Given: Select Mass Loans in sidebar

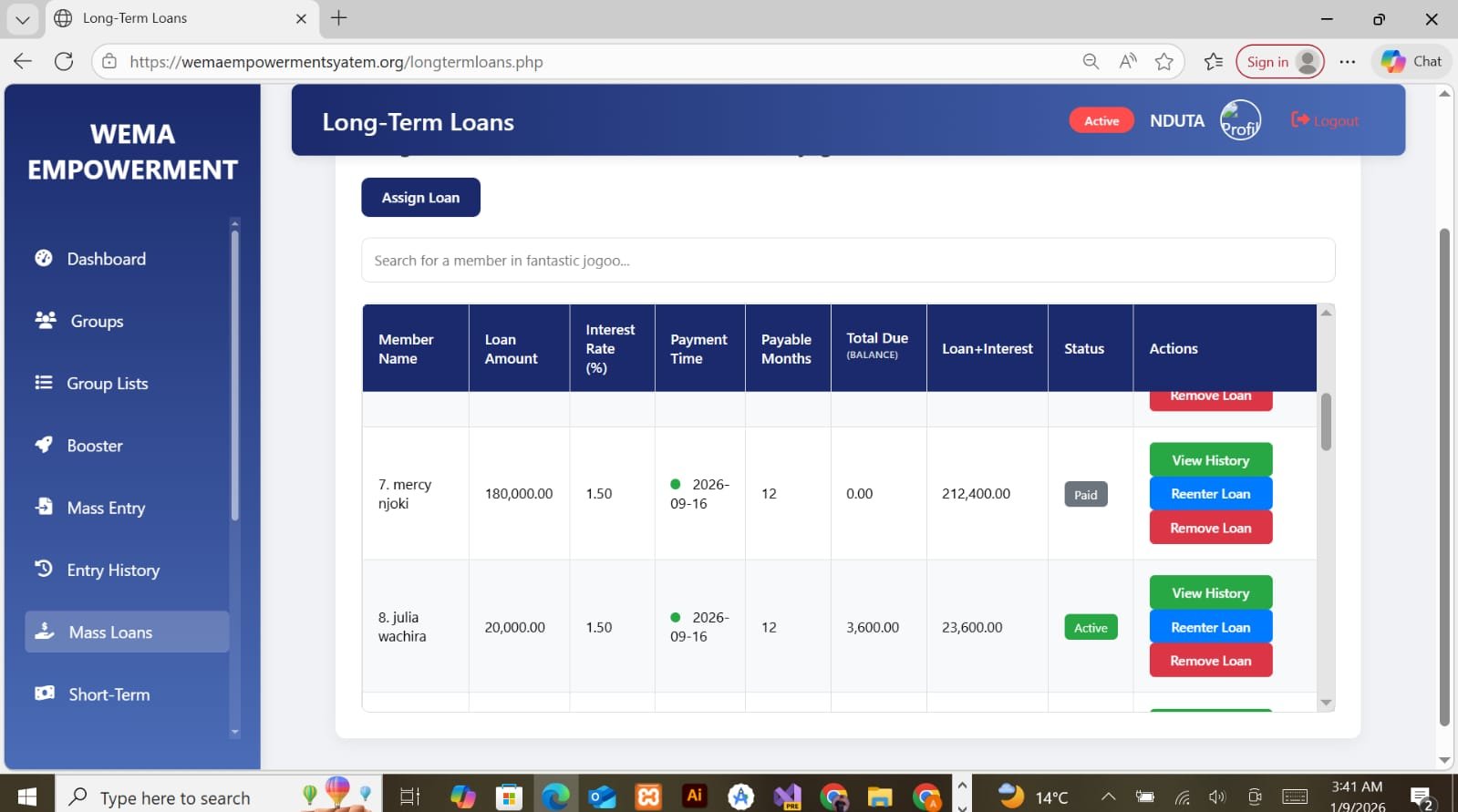Looking at the screenshot, I should tap(127, 632).
